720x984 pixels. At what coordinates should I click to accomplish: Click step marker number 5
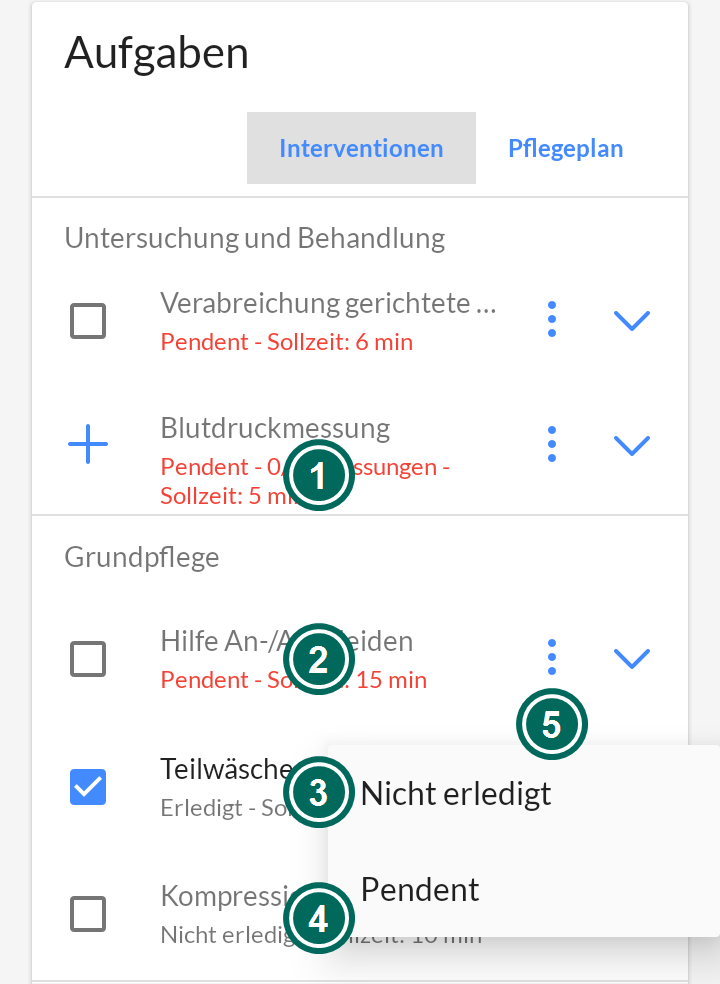[552, 724]
